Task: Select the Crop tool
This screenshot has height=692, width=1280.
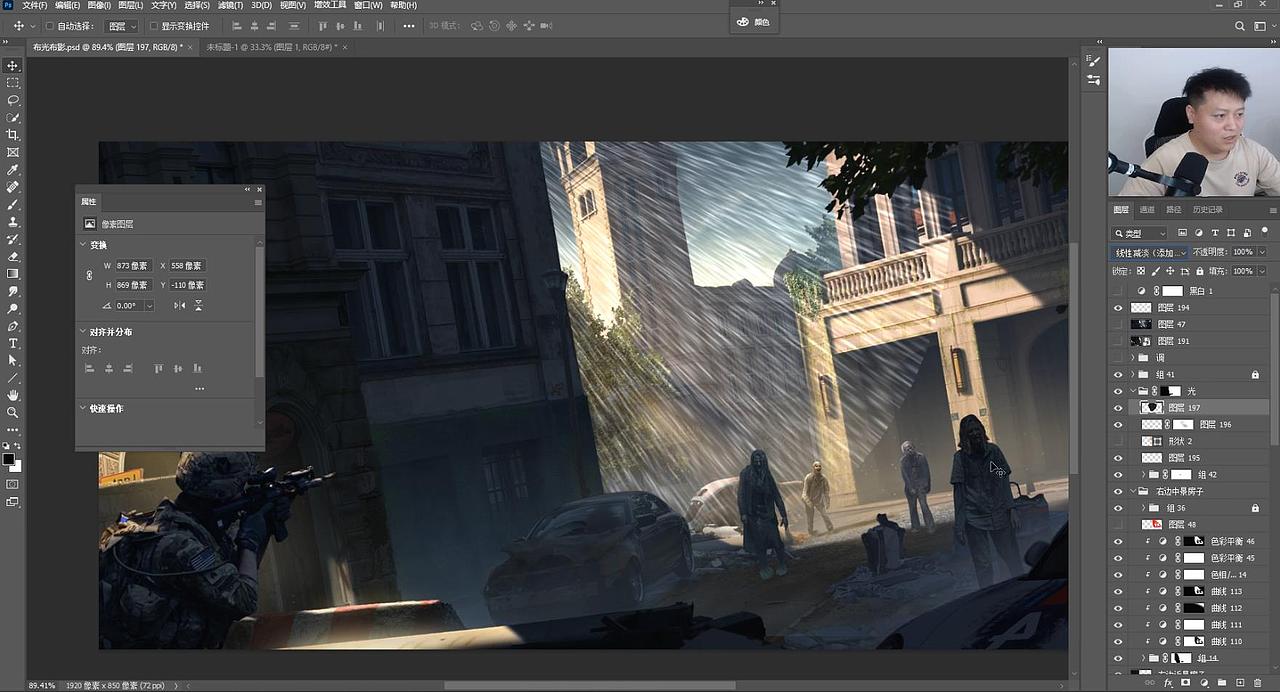Action: click(13, 135)
